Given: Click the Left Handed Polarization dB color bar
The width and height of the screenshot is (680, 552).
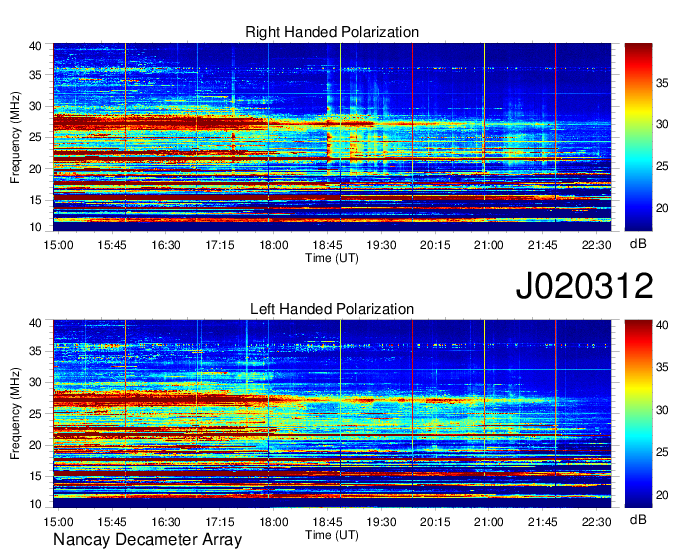Looking at the screenshot, I should (638, 414).
